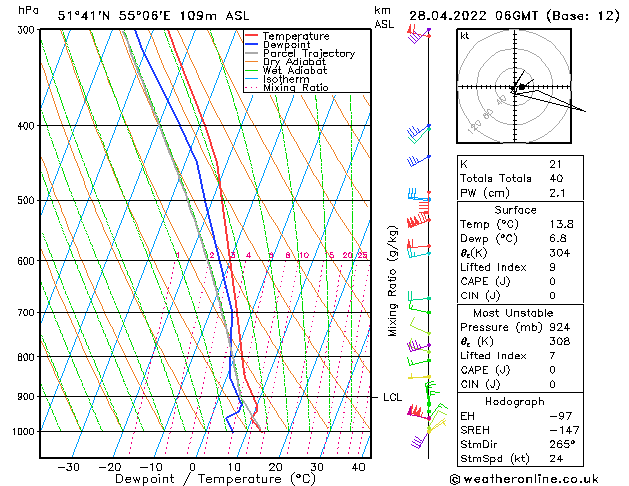Click the mixing ratio label 10
The height and width of the screenshot is (486, 629).
pyautogui.click(x=304, y=255)
